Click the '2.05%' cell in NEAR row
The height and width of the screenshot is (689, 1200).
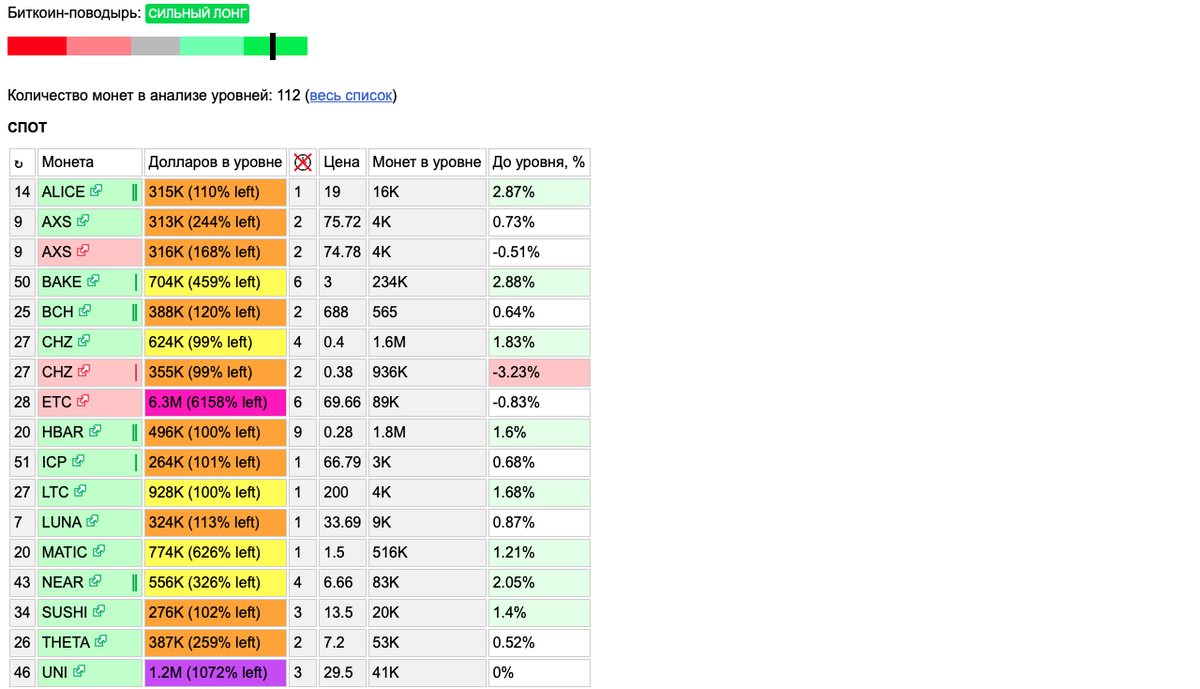[539, 582]
